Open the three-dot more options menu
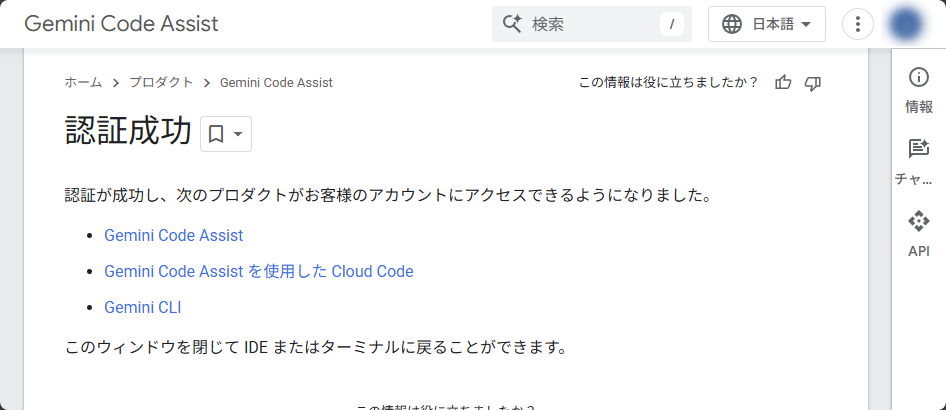 click(x=858, y=24)
